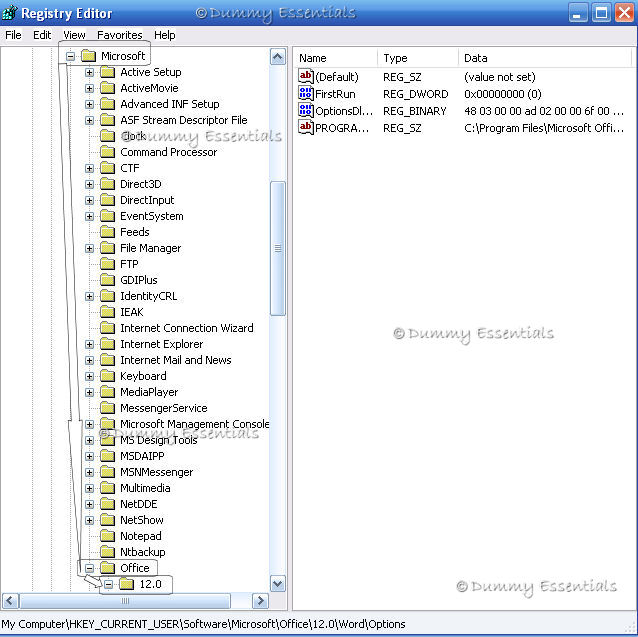The width and height of the screenshot is (638, 637).
Task: Click the Office folder icon
Action: [107, 568]
